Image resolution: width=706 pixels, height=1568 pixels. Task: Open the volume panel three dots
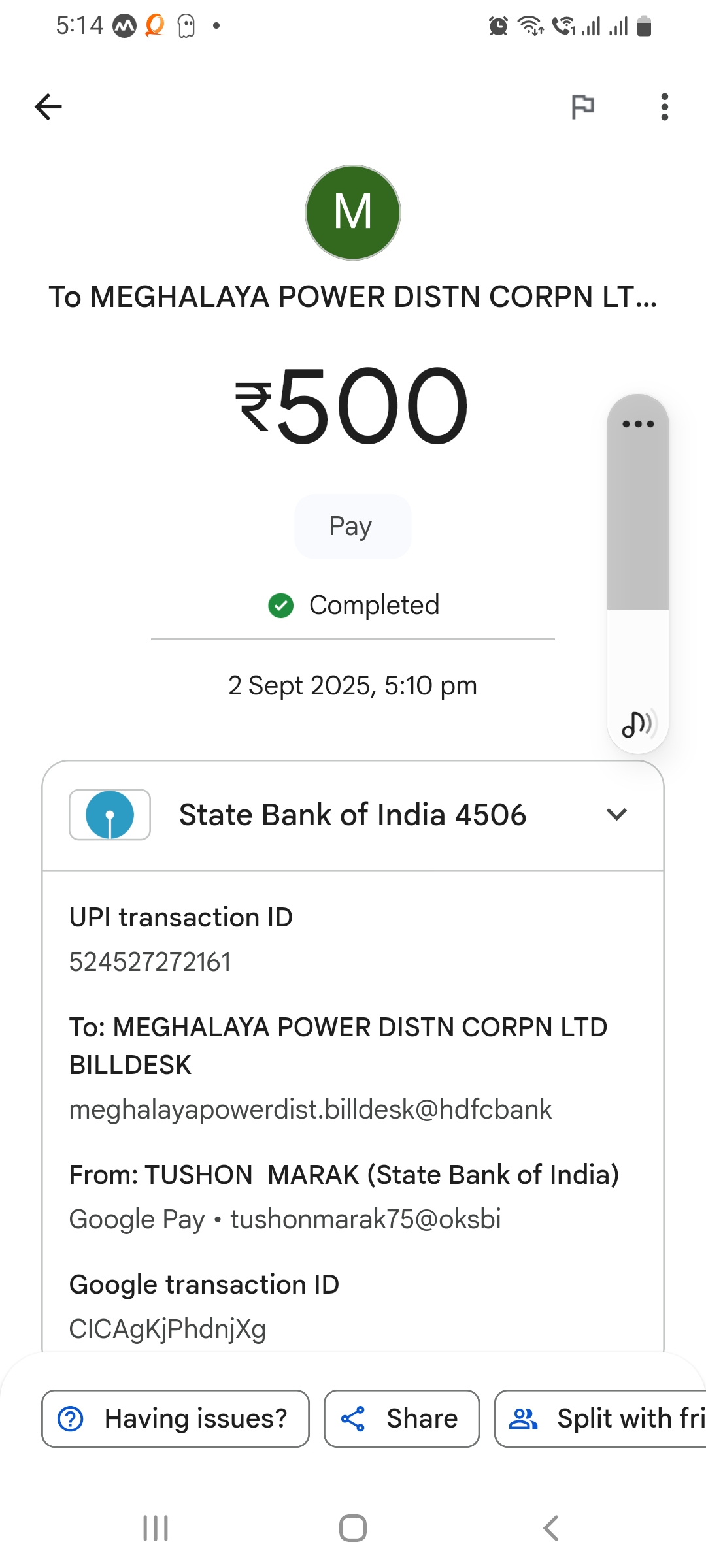(x=637, y=424)
